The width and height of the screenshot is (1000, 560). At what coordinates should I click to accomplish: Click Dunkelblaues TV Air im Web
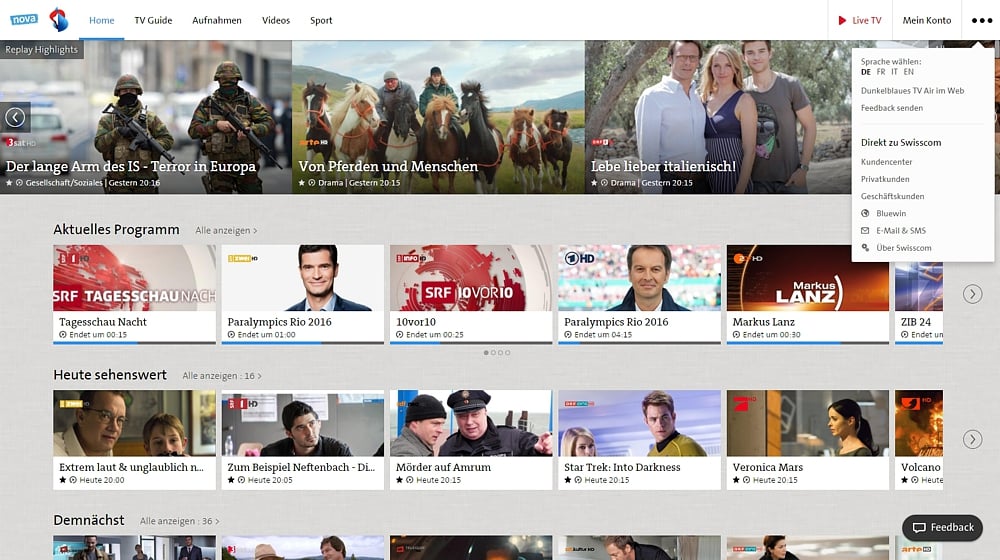coord(912,91)
